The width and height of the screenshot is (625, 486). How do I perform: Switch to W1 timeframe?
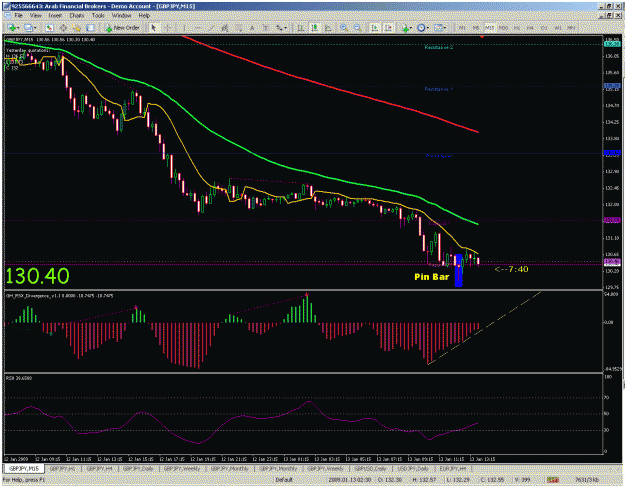[558, 28]
